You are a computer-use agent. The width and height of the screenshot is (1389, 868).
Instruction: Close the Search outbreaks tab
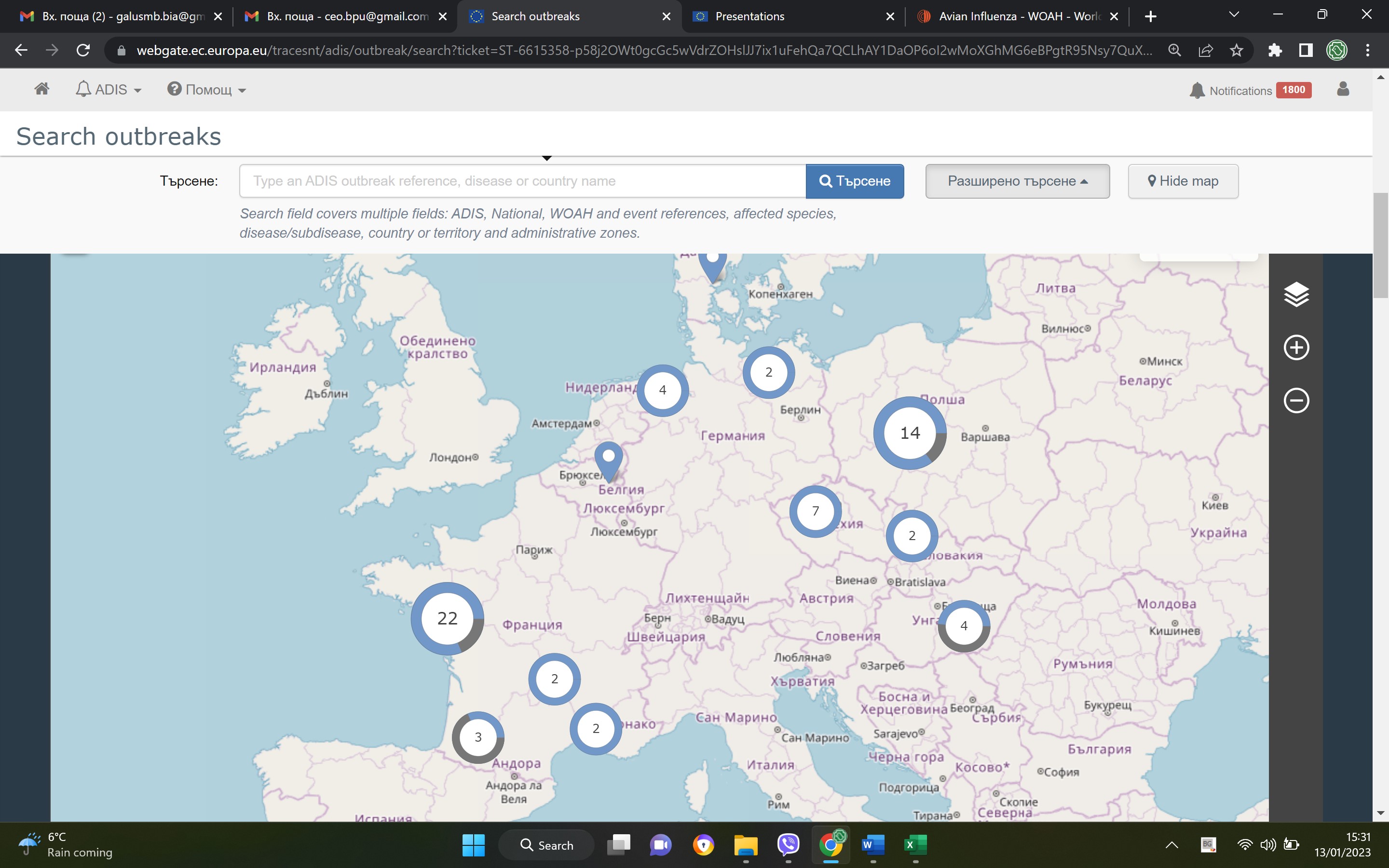[x=667, y=17]
